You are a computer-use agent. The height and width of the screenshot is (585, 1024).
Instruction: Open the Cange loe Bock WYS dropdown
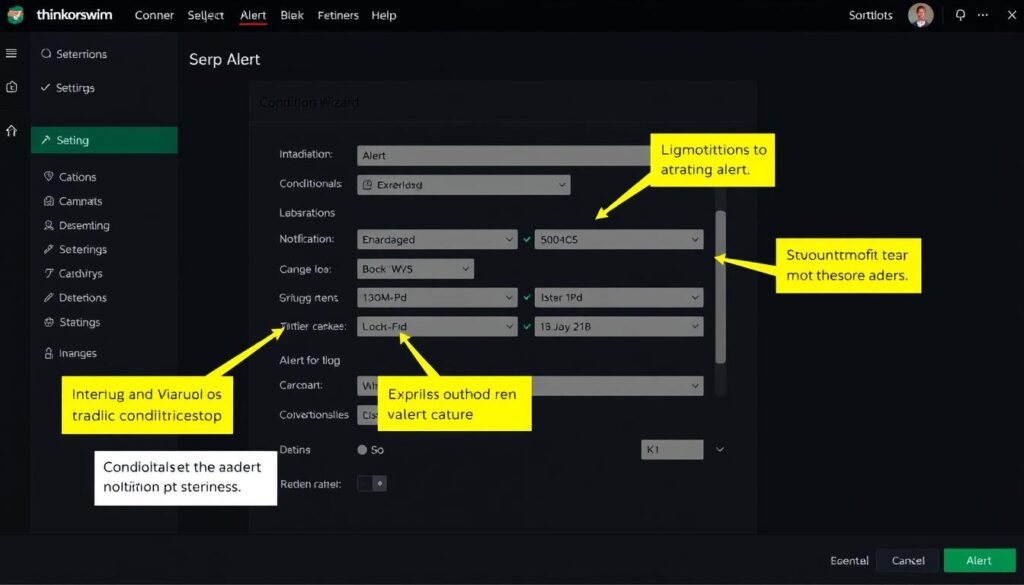click(x=415, y=269)
